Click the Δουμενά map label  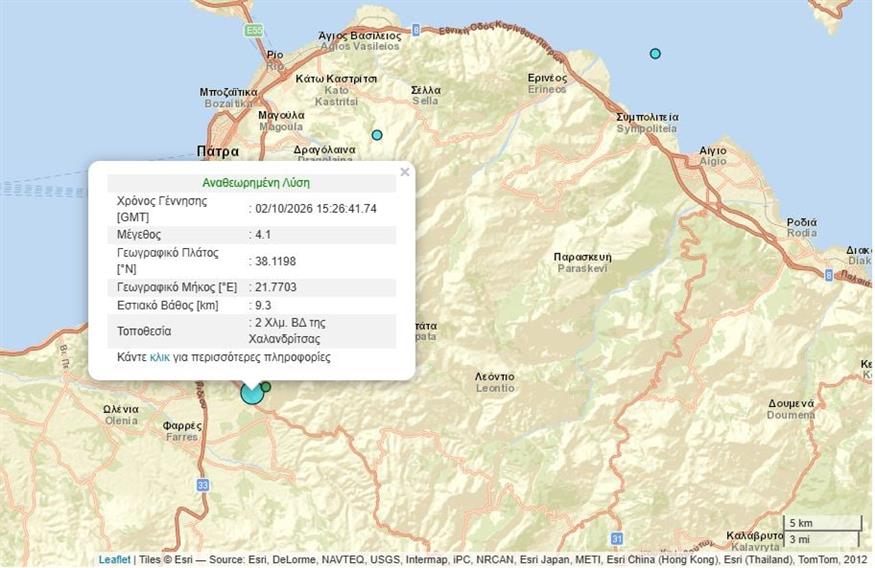point(791,403)
